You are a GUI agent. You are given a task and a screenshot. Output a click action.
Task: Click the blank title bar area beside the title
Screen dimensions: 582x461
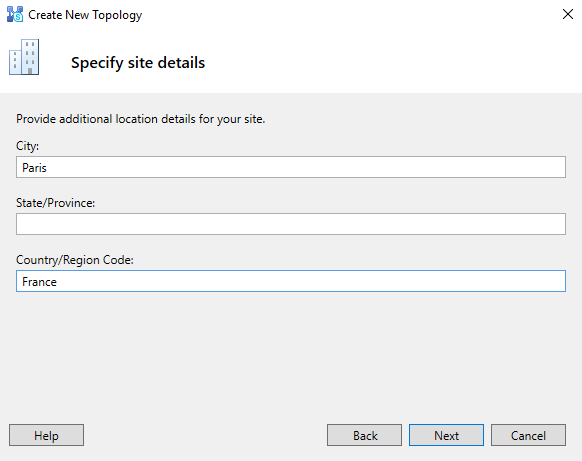click(349, 15)
